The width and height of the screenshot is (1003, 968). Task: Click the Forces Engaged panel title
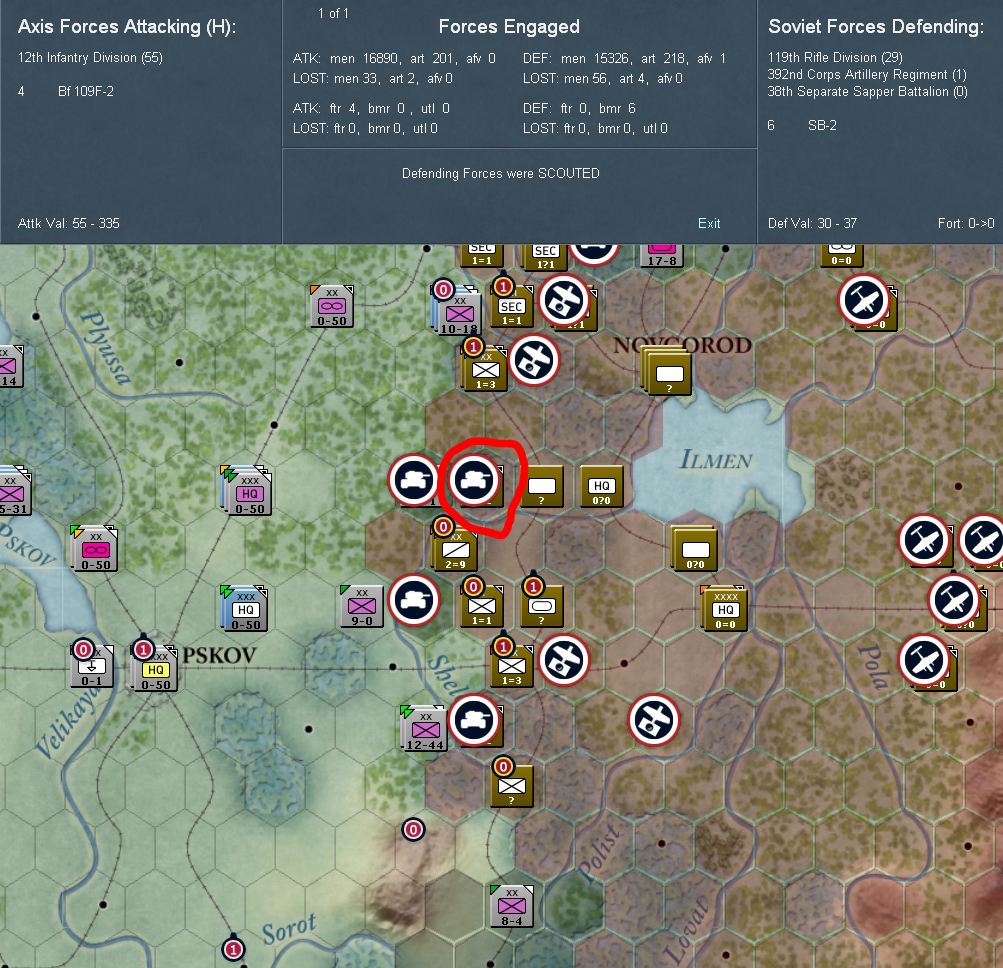[x=509, y=26]
